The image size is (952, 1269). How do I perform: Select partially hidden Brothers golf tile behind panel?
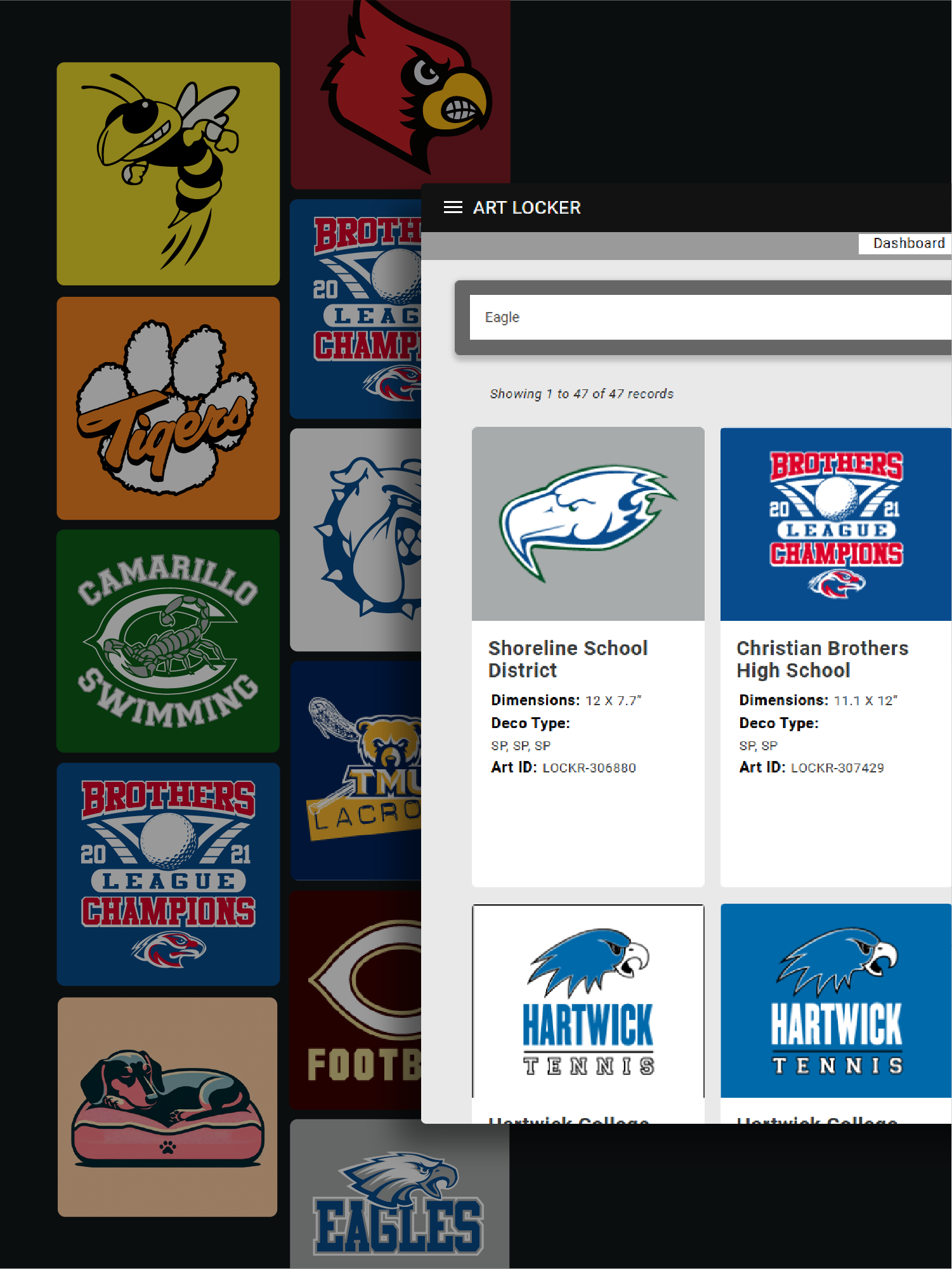356,309
